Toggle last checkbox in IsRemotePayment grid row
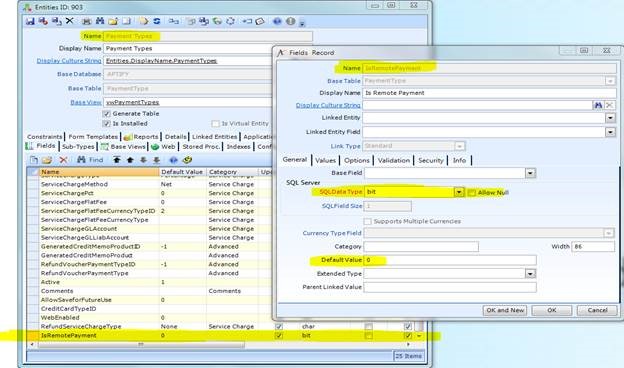 [x=408, y=336]
